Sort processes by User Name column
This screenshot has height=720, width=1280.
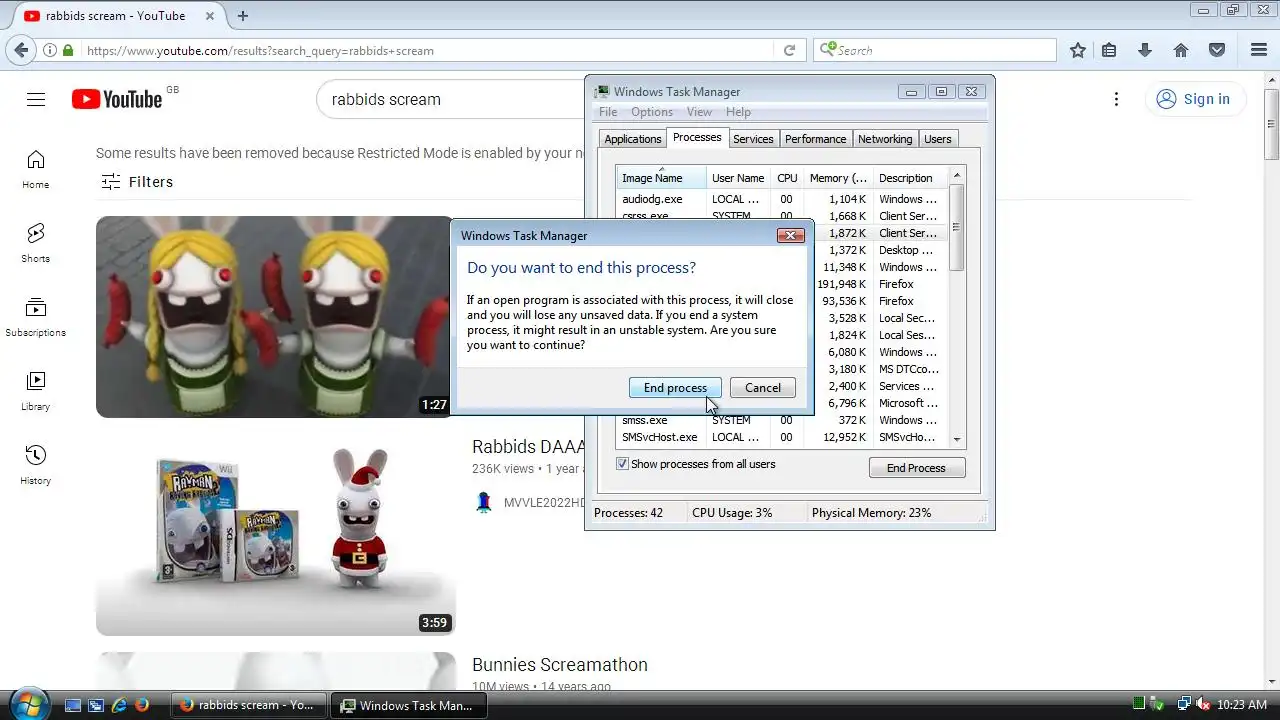click(x=738, y=178)
